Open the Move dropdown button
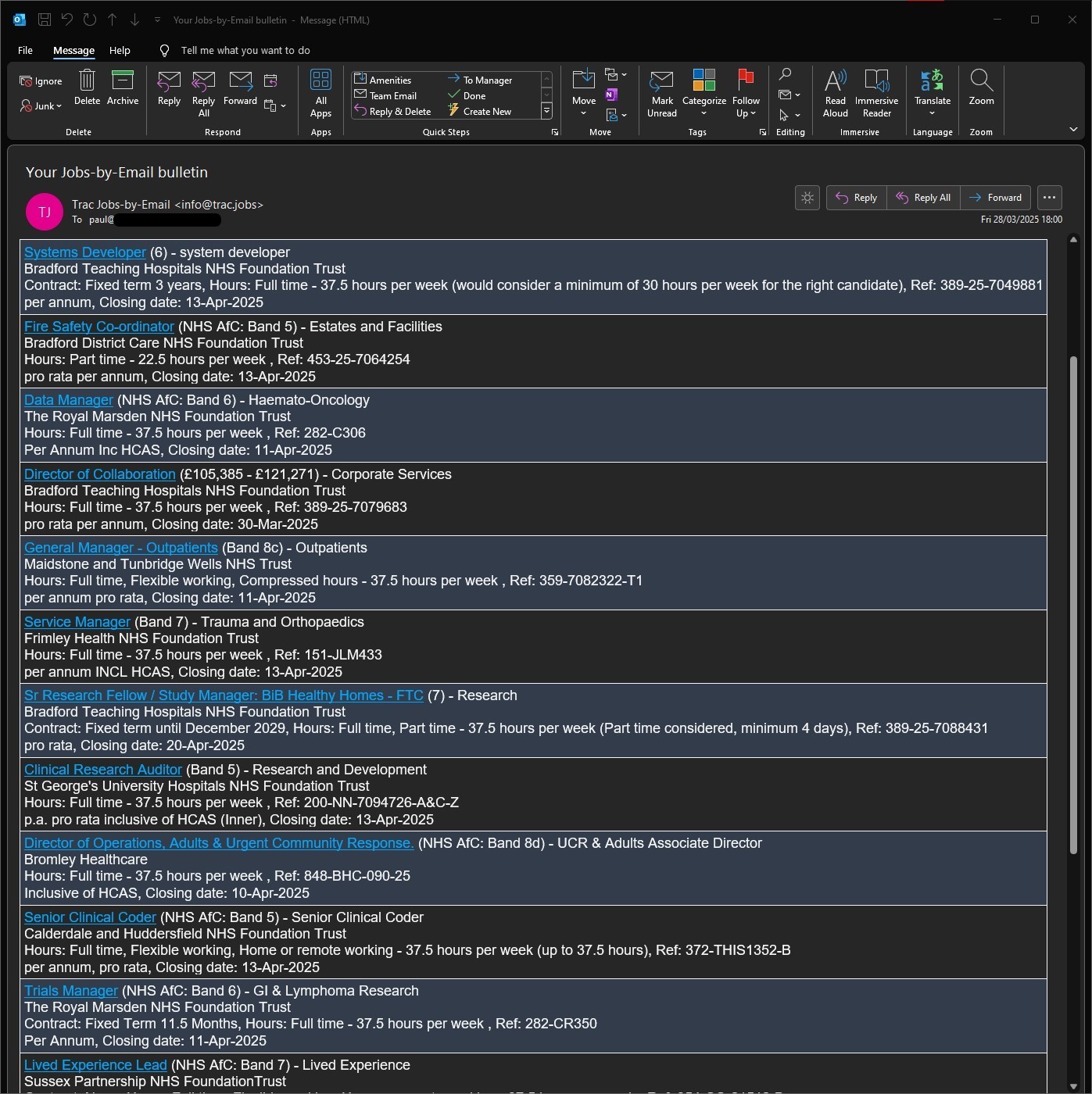 pos(584,93)
